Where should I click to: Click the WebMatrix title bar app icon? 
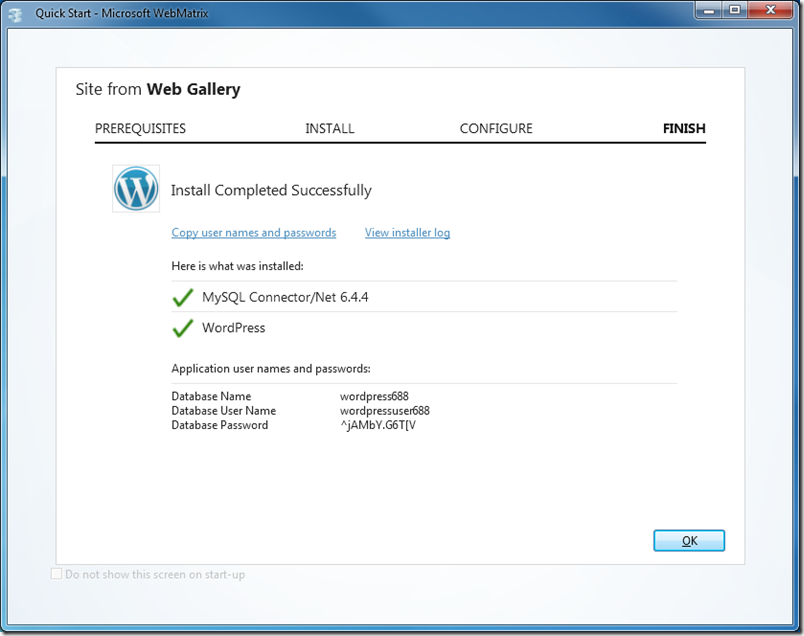pos(16,14)
